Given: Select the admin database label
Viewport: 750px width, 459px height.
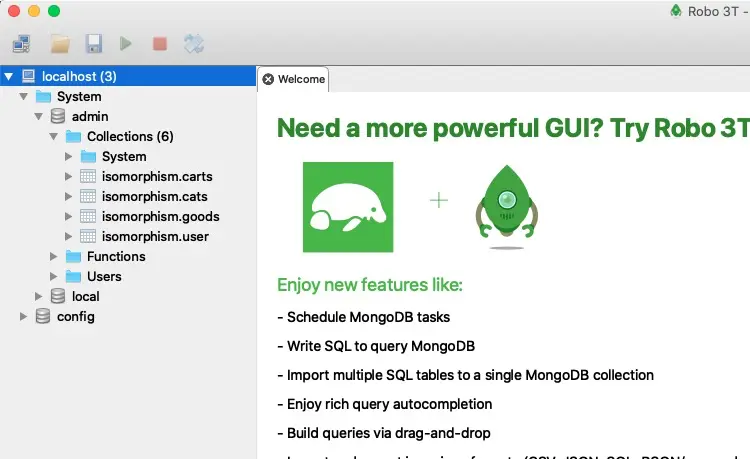Looking at the screenshot, I should point(90,117).
